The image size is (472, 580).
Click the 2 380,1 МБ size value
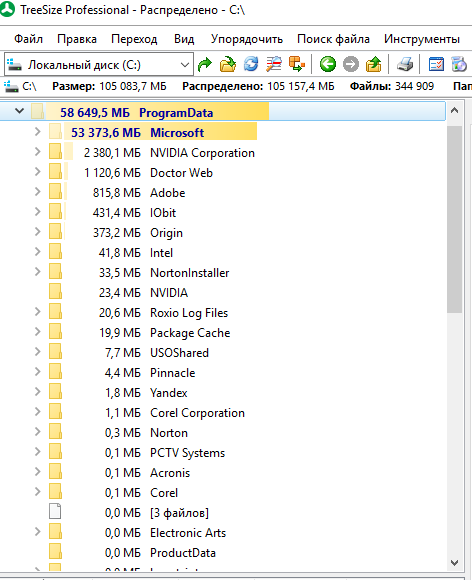coord(112,153)
